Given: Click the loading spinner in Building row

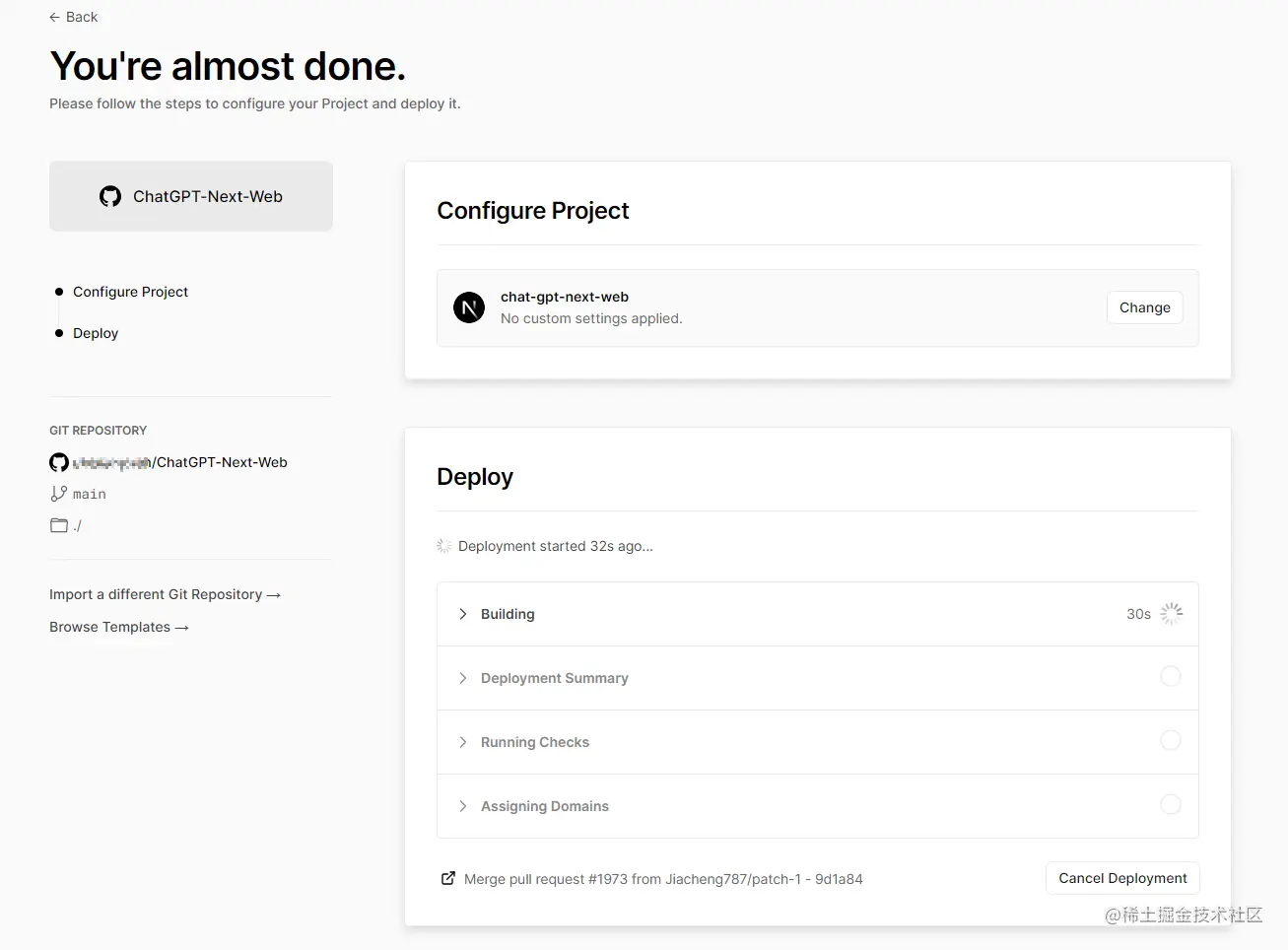Looking at the screenshot, I should pyautogui.click(x=1171, y=614).
